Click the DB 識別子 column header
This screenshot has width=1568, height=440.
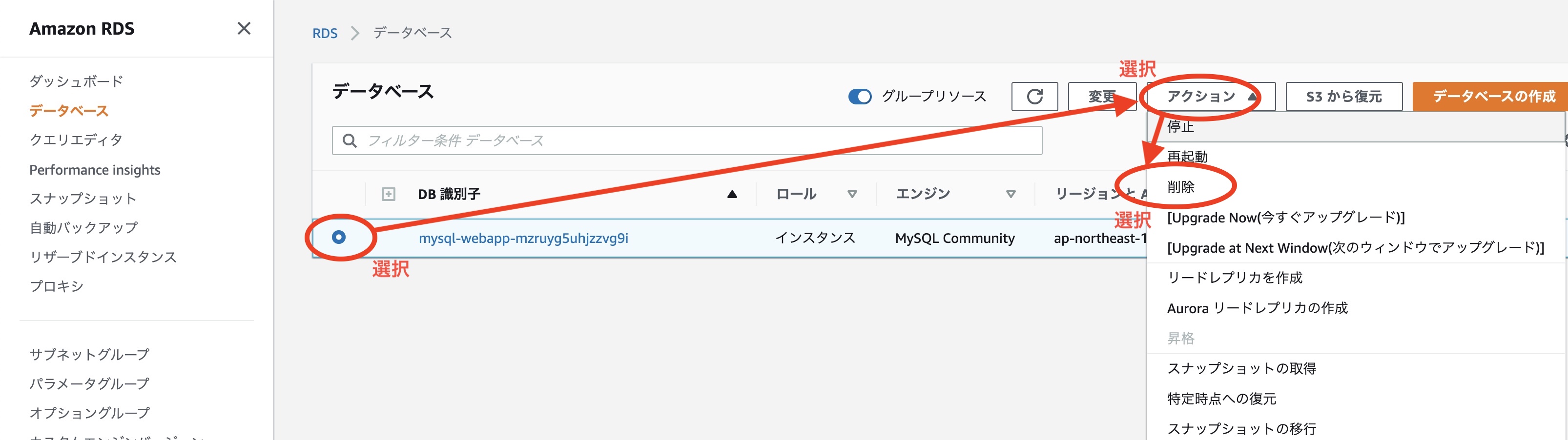click(x=449, y=194)
